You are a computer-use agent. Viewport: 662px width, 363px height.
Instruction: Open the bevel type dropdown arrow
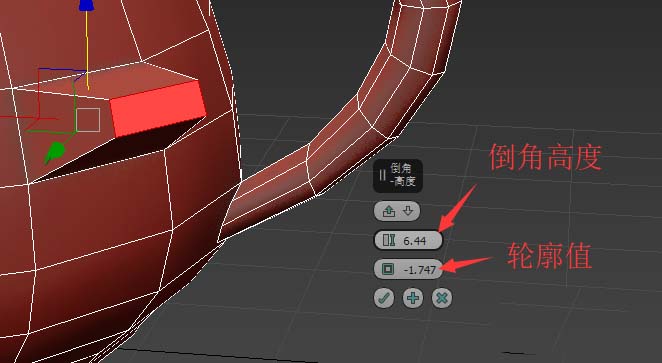[x=408, y=211]
